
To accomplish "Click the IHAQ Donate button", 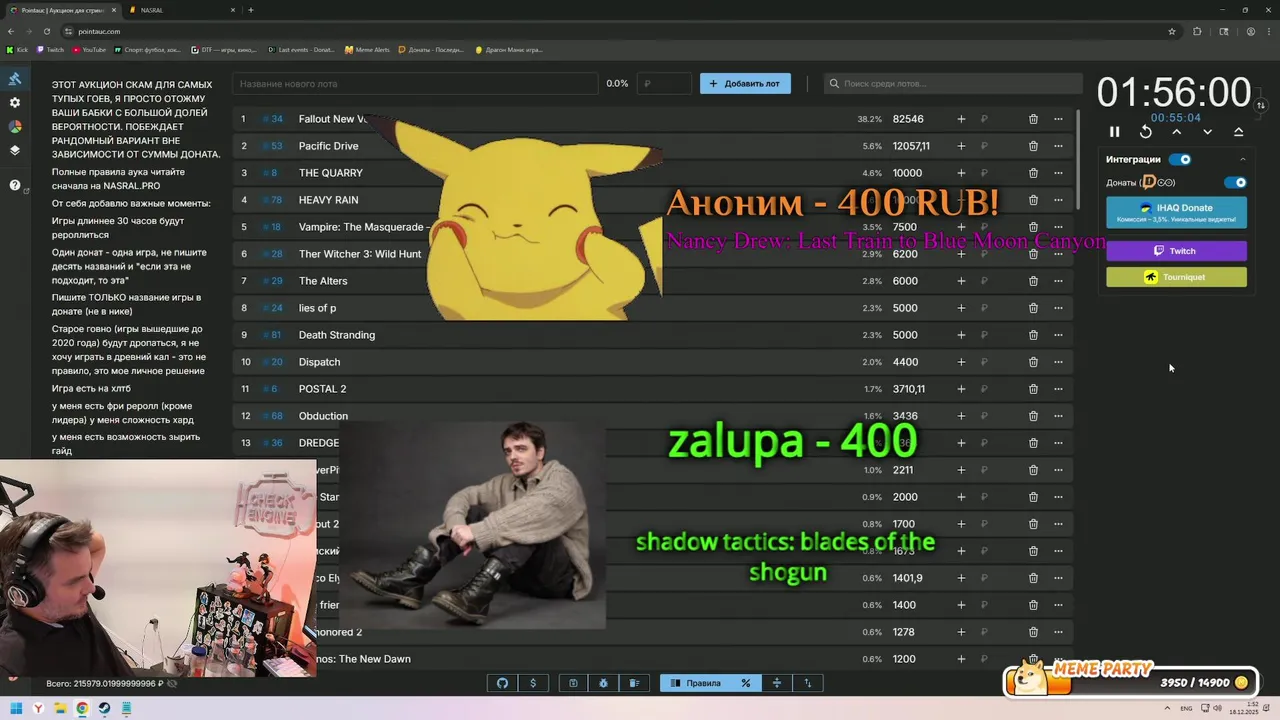I will pos(1176,212).
